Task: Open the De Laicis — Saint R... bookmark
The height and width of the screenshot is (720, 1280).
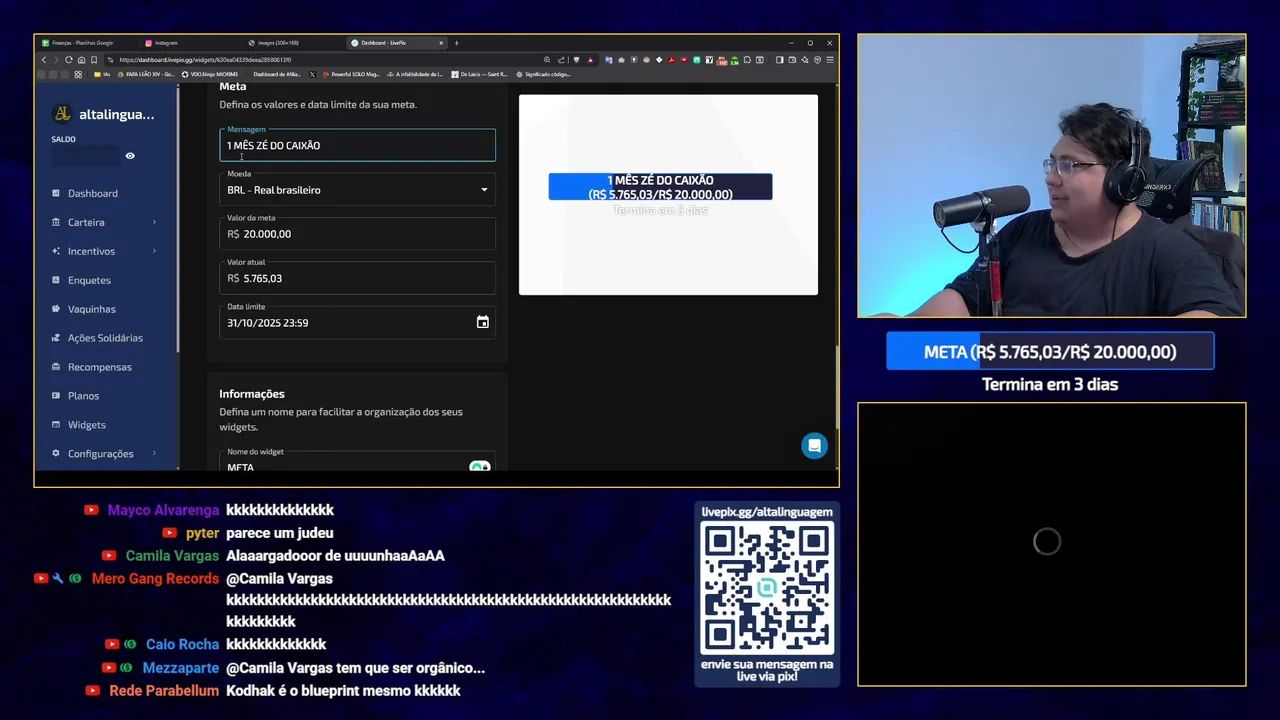Action: click(480, 74)
